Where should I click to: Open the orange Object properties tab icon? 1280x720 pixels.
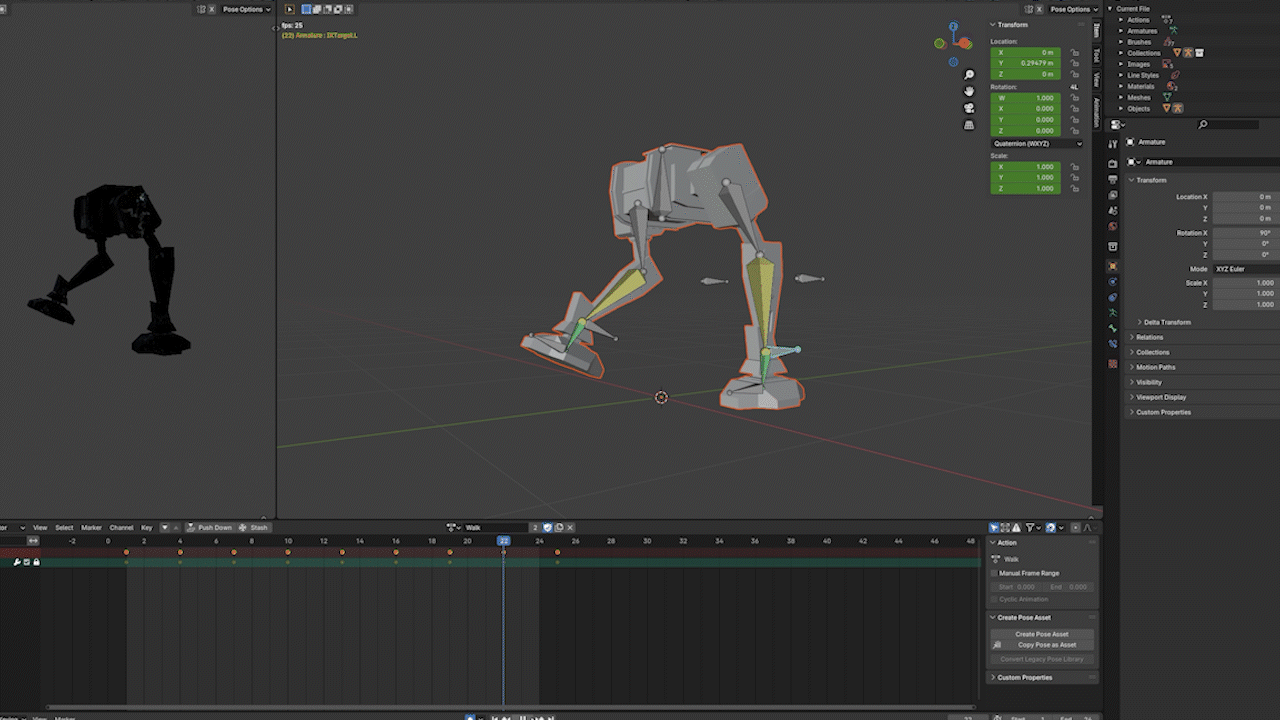[1113, 267]
